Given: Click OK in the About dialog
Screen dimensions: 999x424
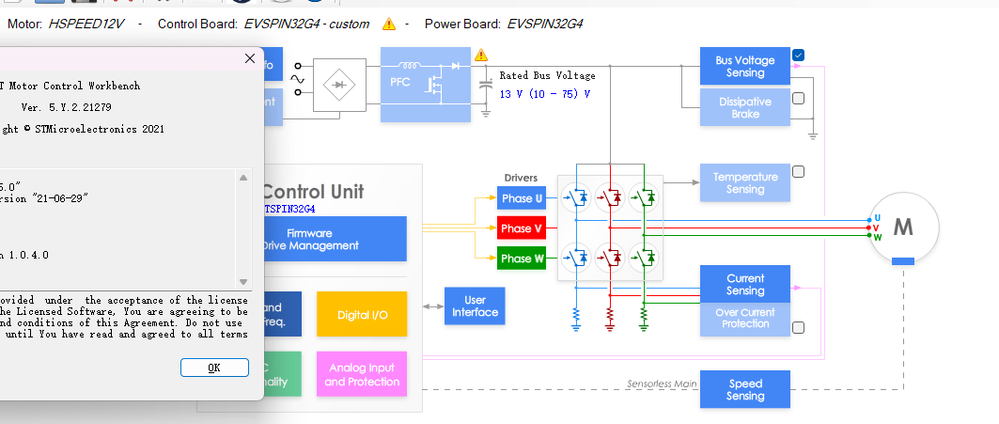Looking at the screenshot, I should (214, 368).
